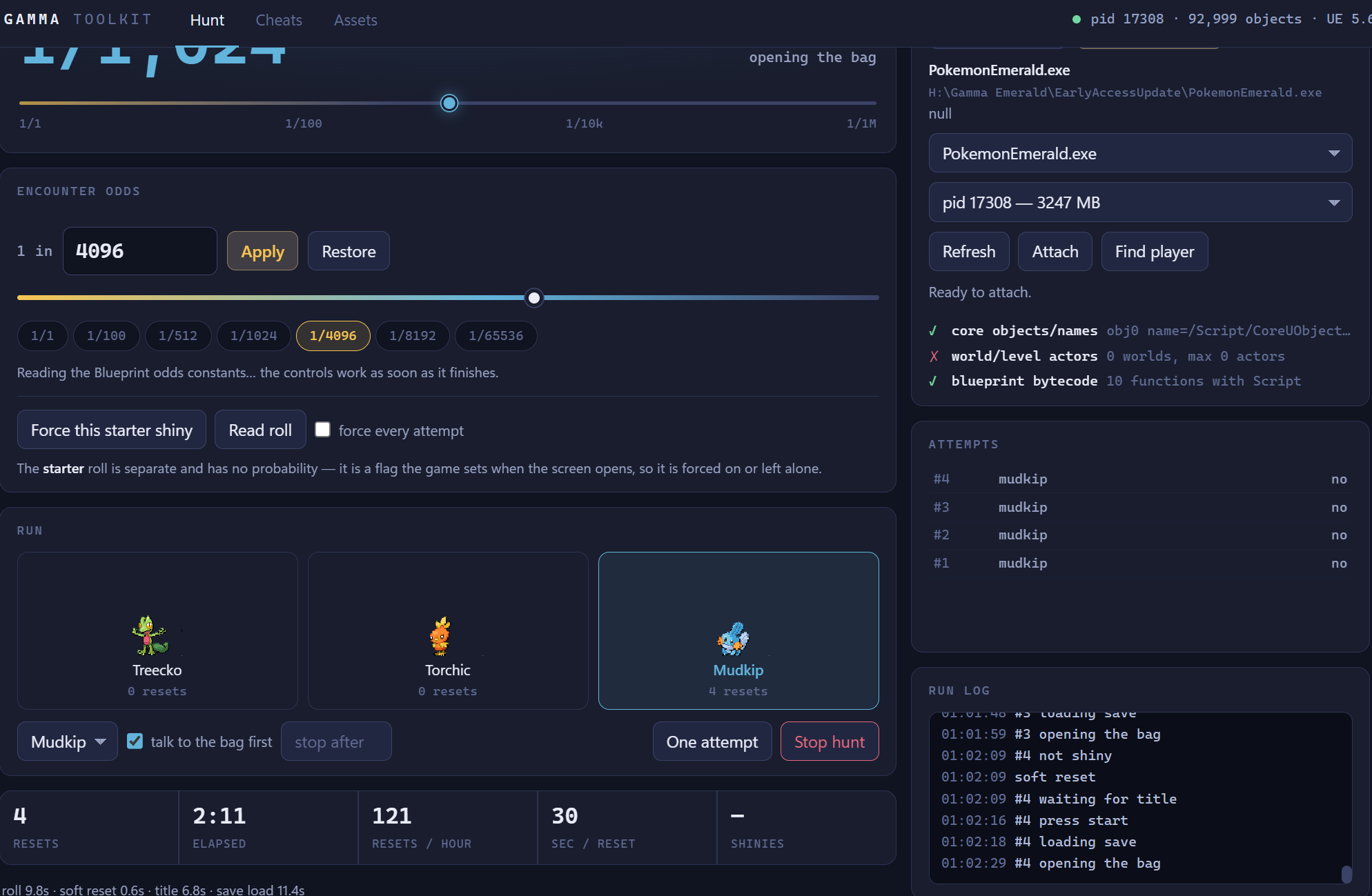Select attempt #3 mudkip row

tap(1140, 507)
